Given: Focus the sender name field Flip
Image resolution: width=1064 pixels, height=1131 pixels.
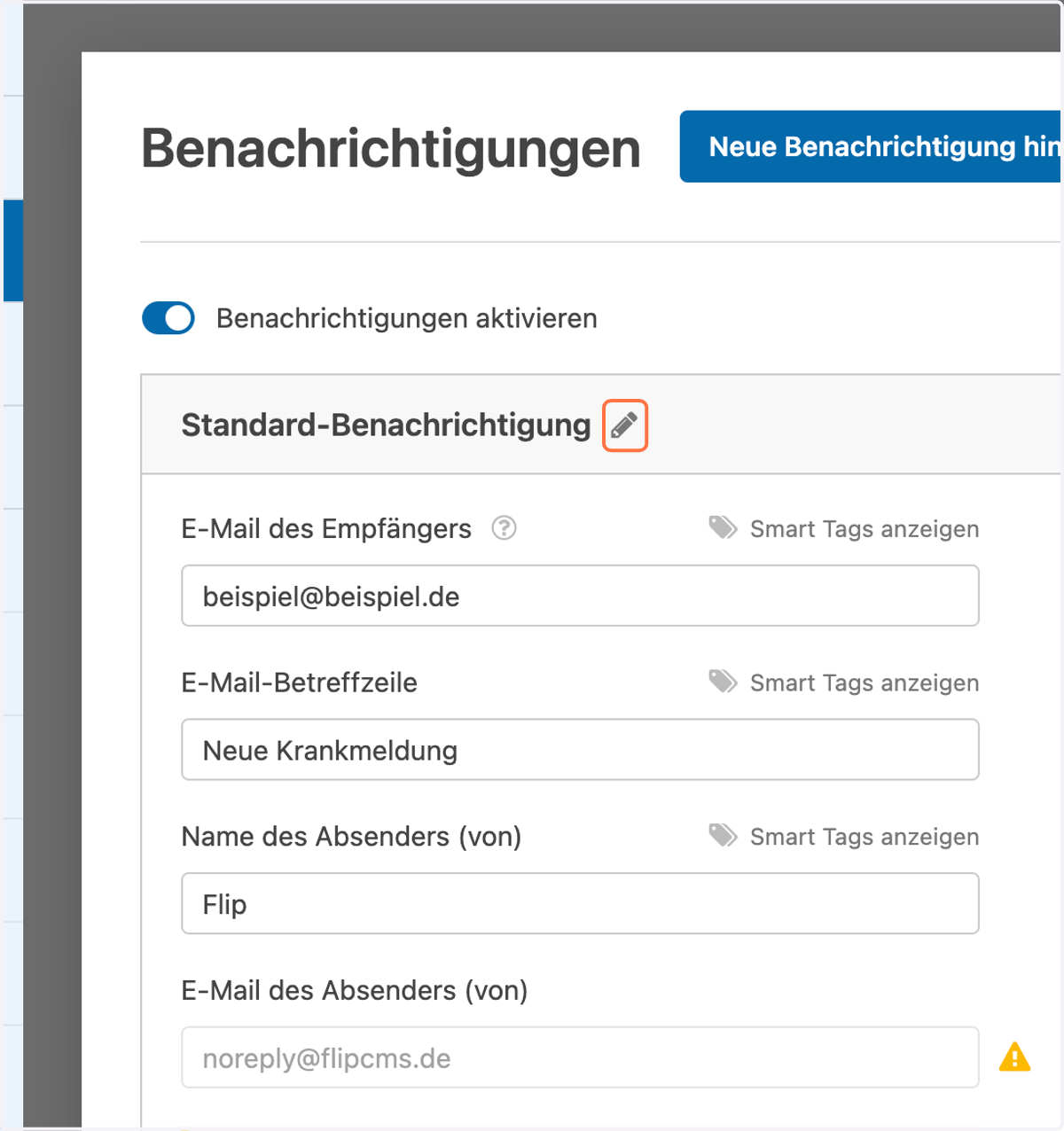Looking at the screenshot, I should click(580, 903).
